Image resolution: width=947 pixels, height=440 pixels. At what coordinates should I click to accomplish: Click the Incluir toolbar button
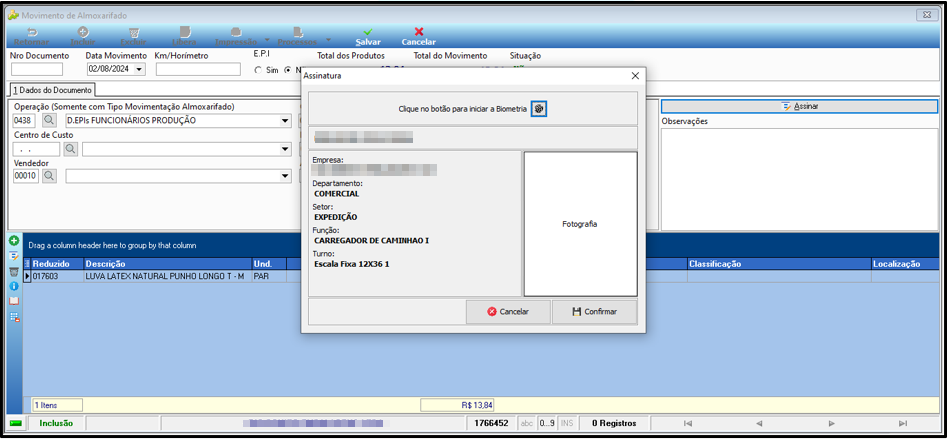coord(83,36)
